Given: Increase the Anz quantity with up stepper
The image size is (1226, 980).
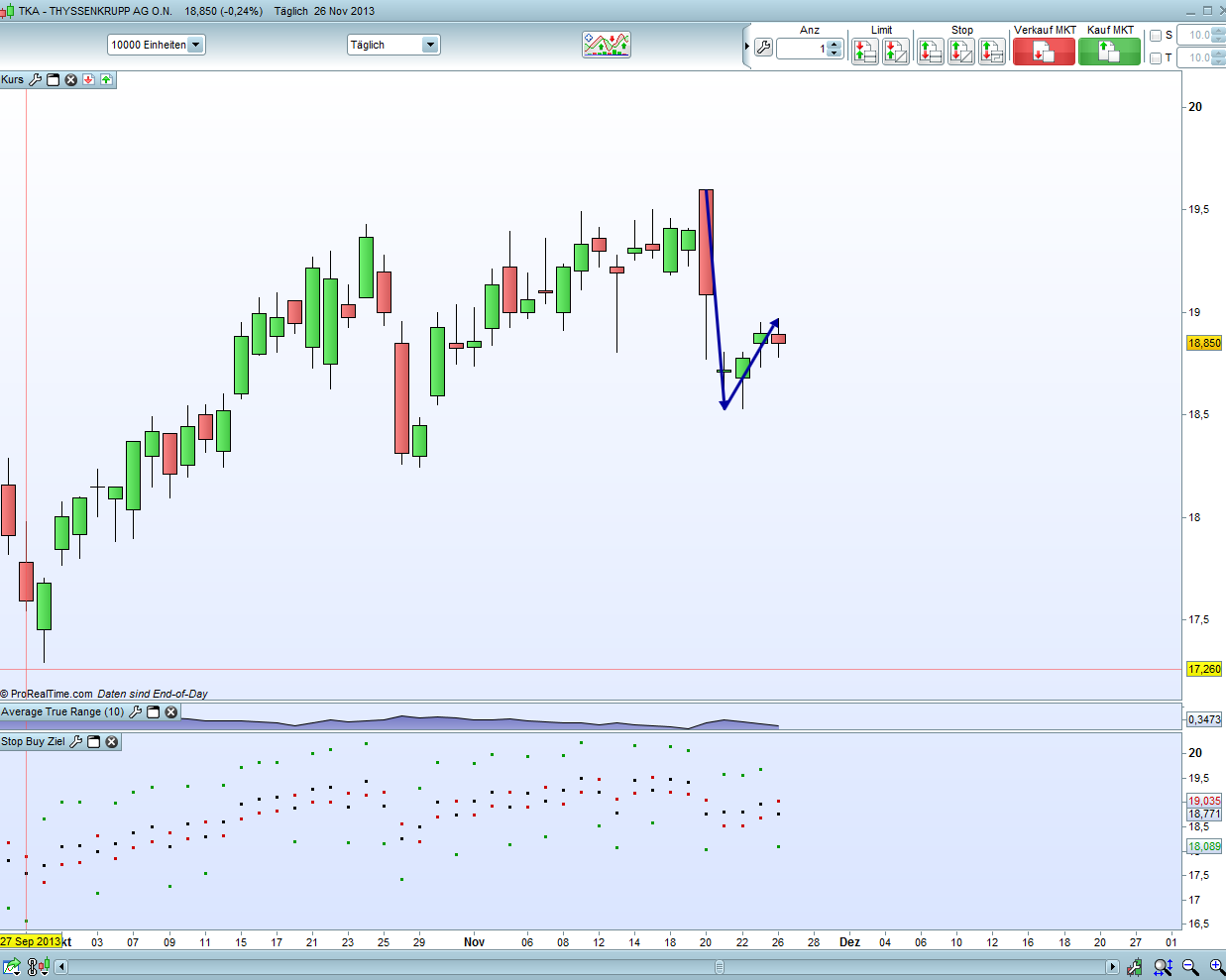Looking at the screenshot, I should (x=834, y=44).
